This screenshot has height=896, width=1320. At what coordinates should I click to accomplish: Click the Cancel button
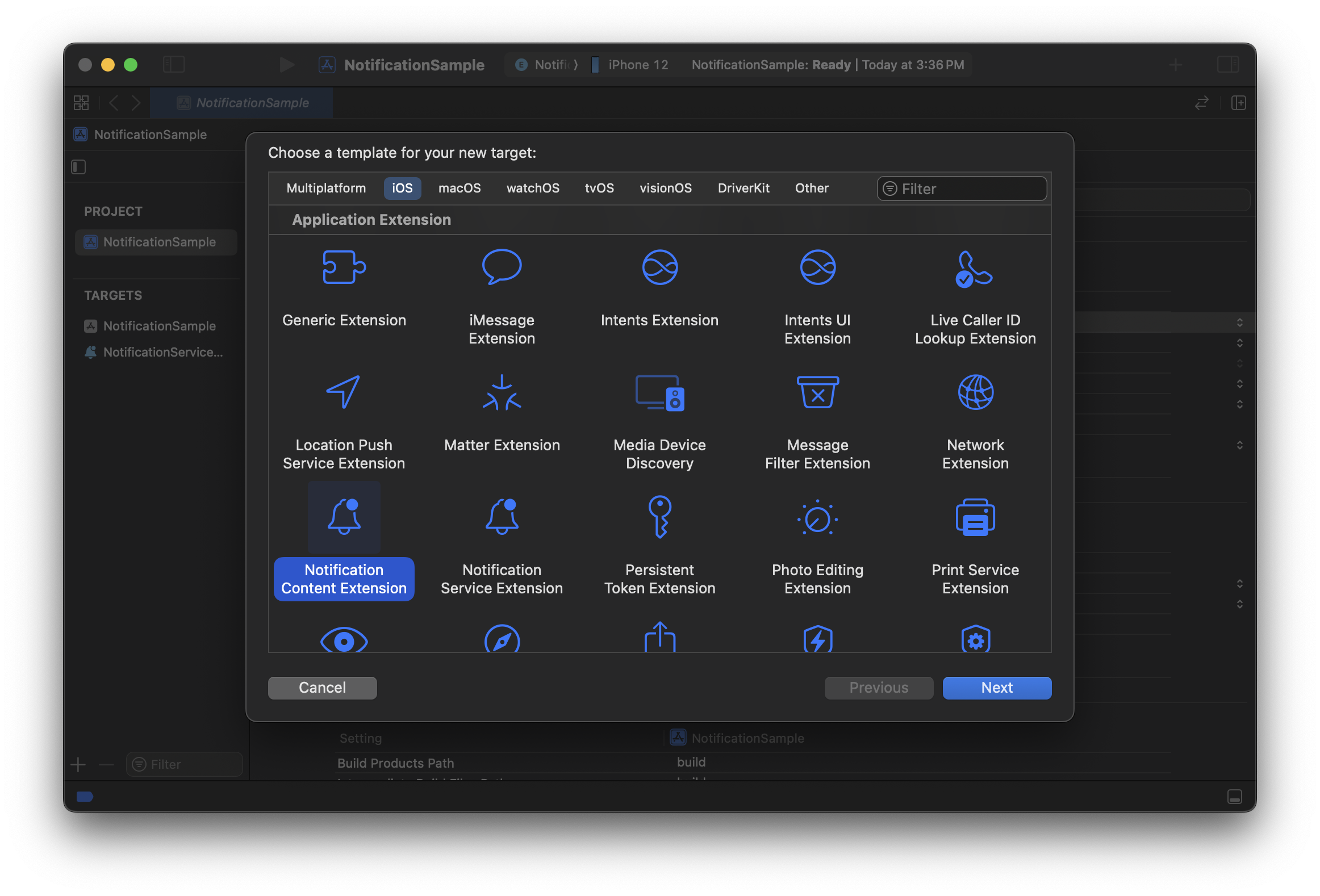tap(322, 688)
